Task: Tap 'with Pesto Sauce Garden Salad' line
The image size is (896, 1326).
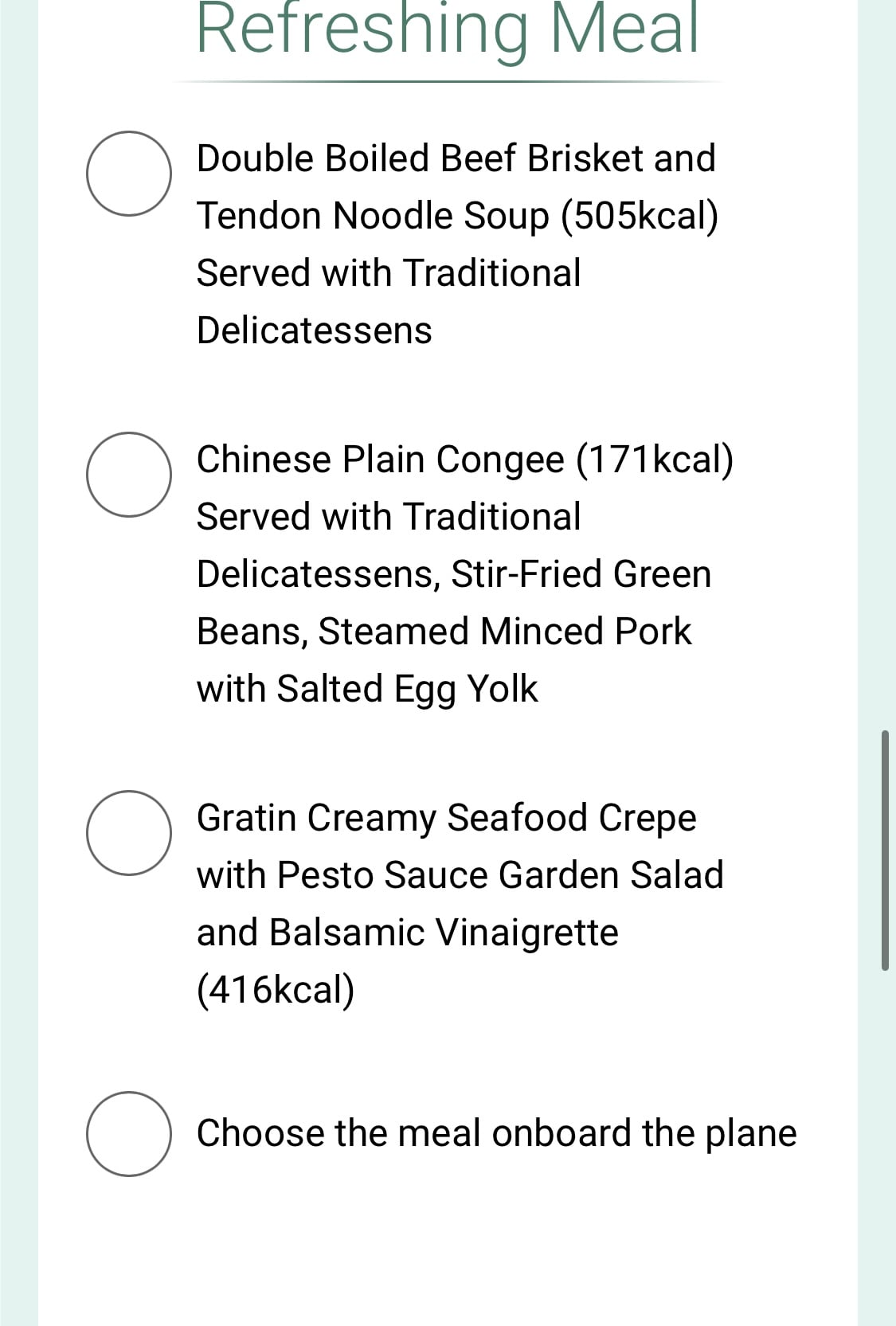Action: 460,874
